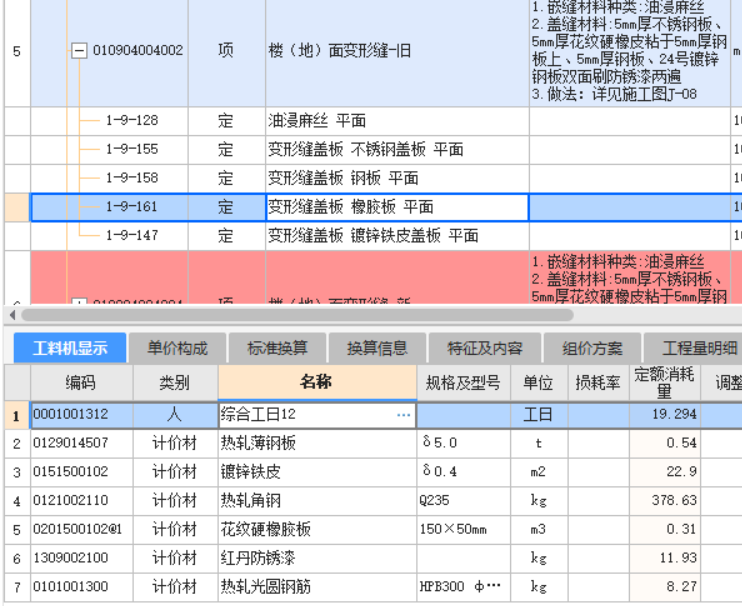Image resolution: width=742 pixels, height=606 pixels.
Task: Click 楼（地）面变形缝-旧 name cell
Action: pos(397,51)
